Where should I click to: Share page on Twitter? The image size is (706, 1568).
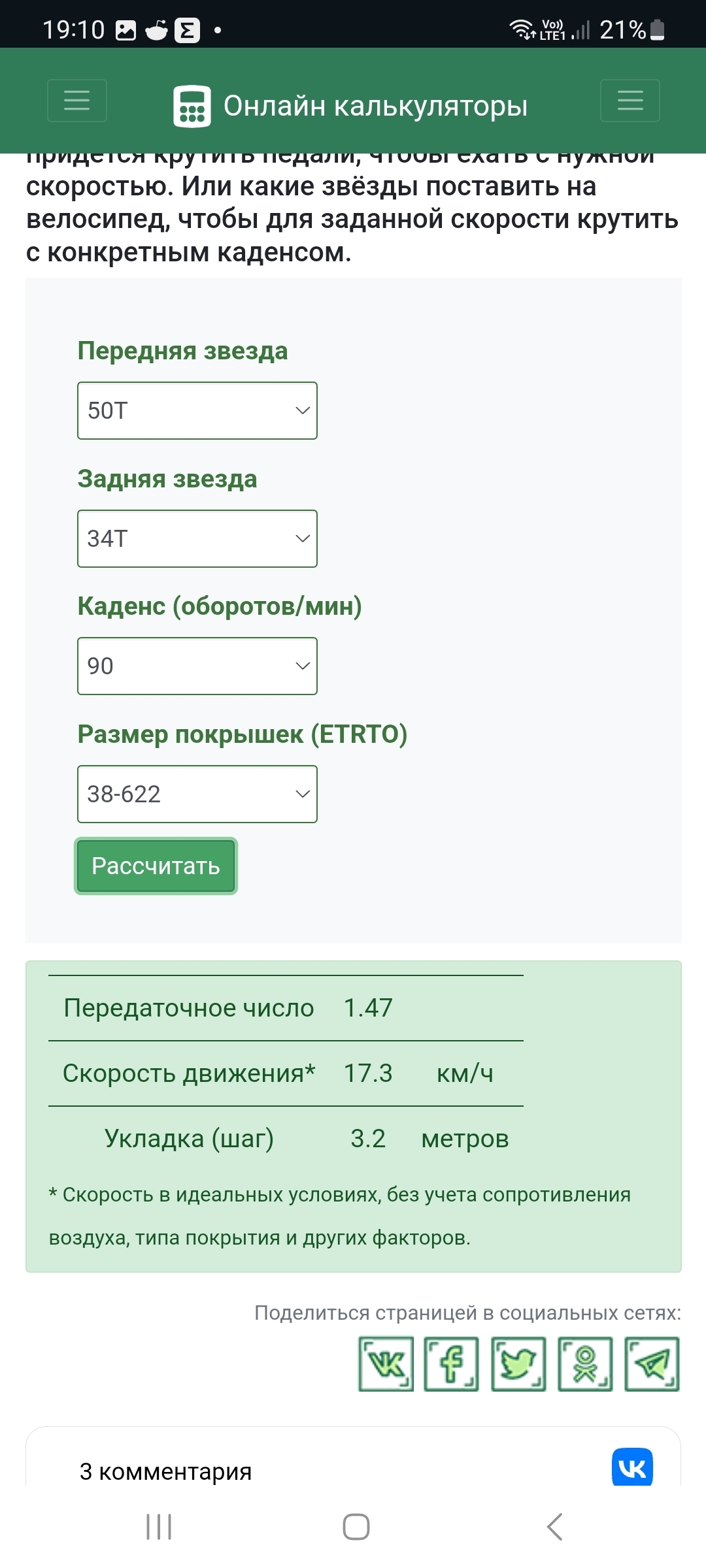coord(518,1364)
